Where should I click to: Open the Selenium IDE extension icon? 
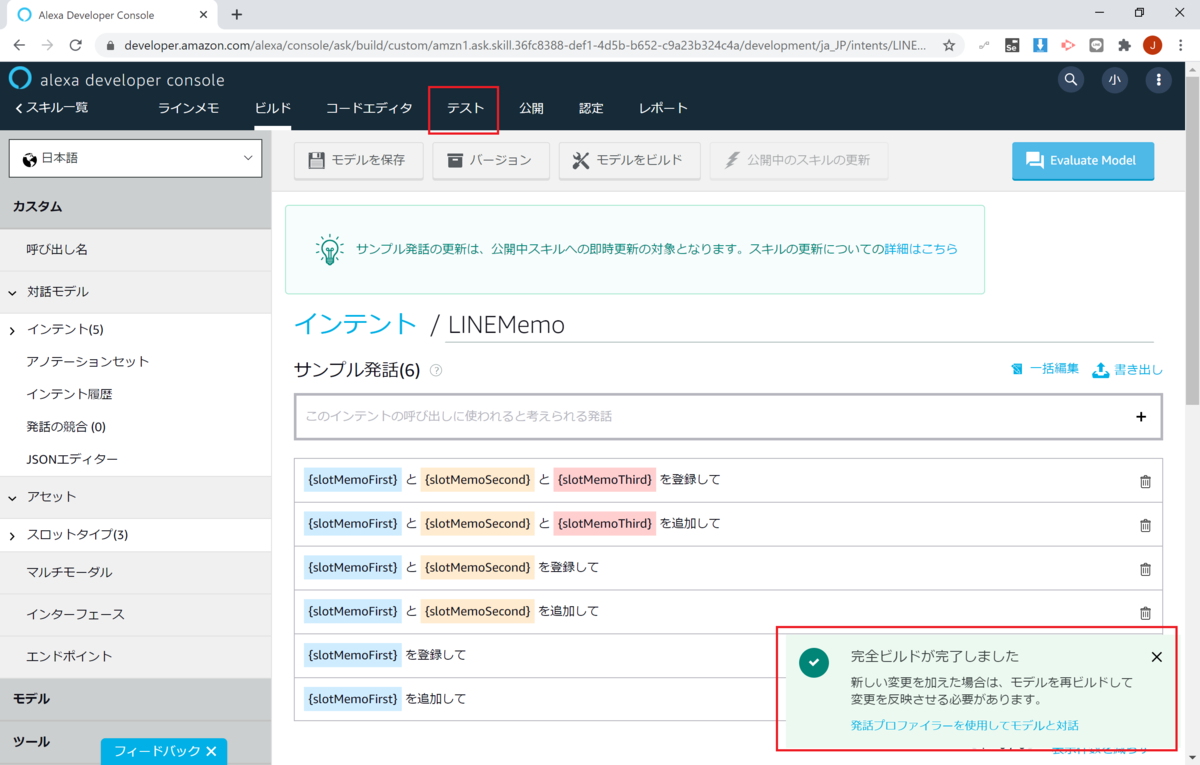[x=1013, y=45]
